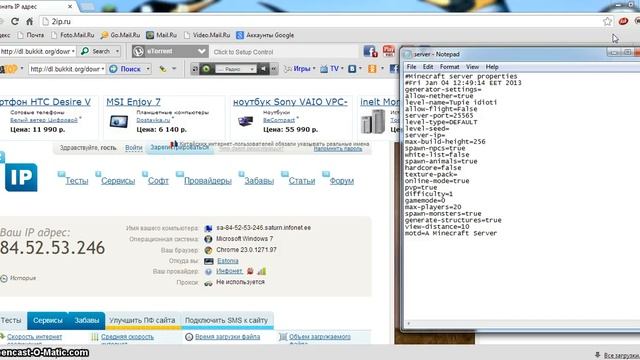Screen dimensions: 640x360
Task: Open Notepad File menu
Action: tap(411, 67)
